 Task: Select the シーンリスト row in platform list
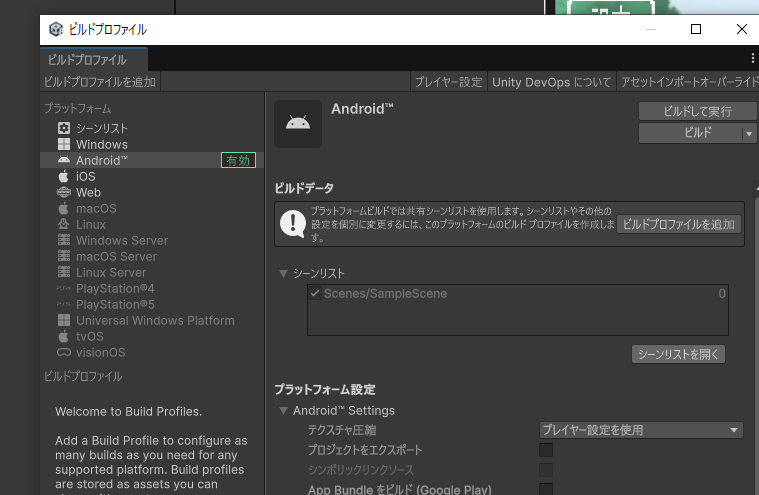152,128
